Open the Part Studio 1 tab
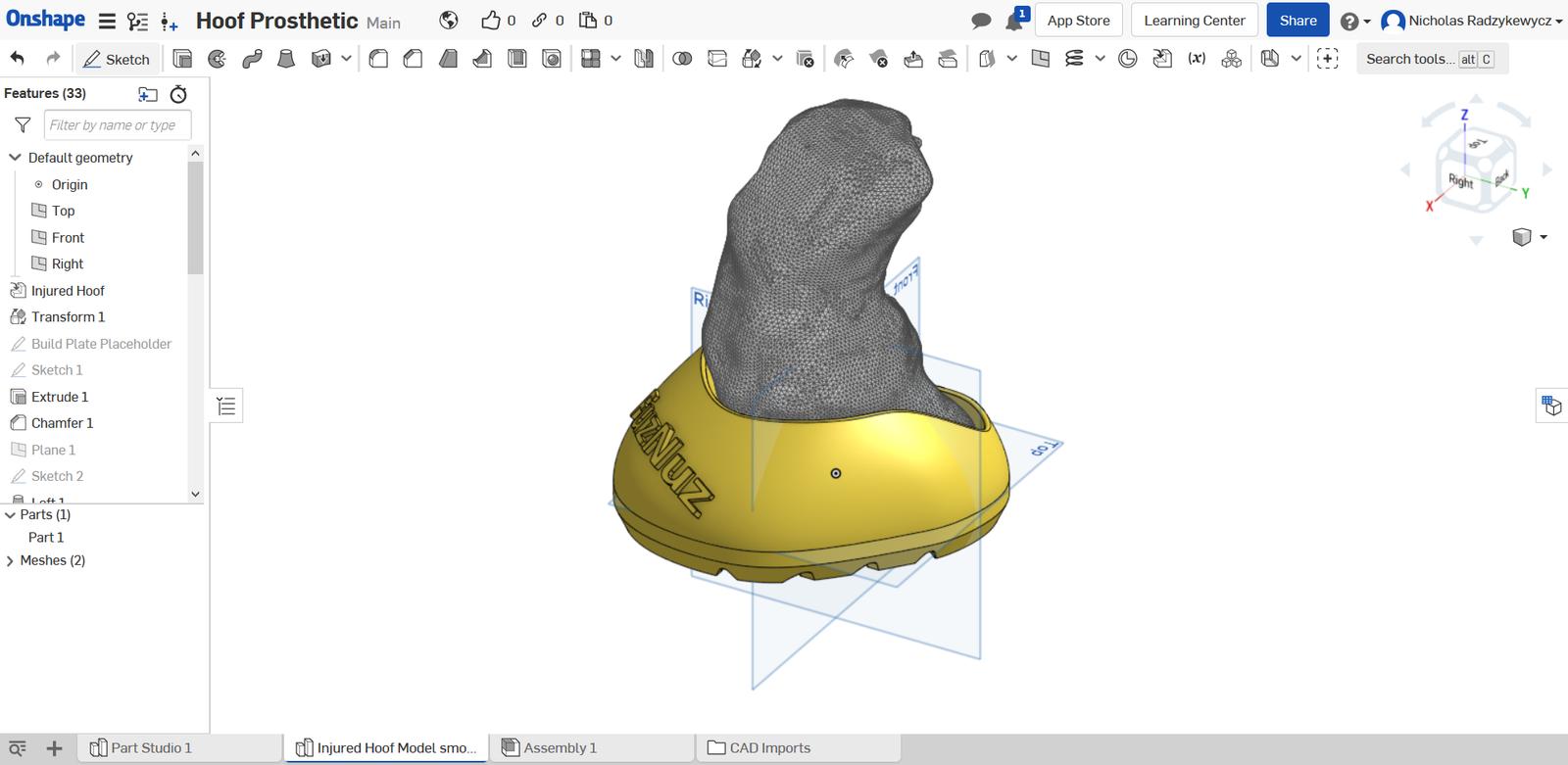 click(x=151, y=748)
